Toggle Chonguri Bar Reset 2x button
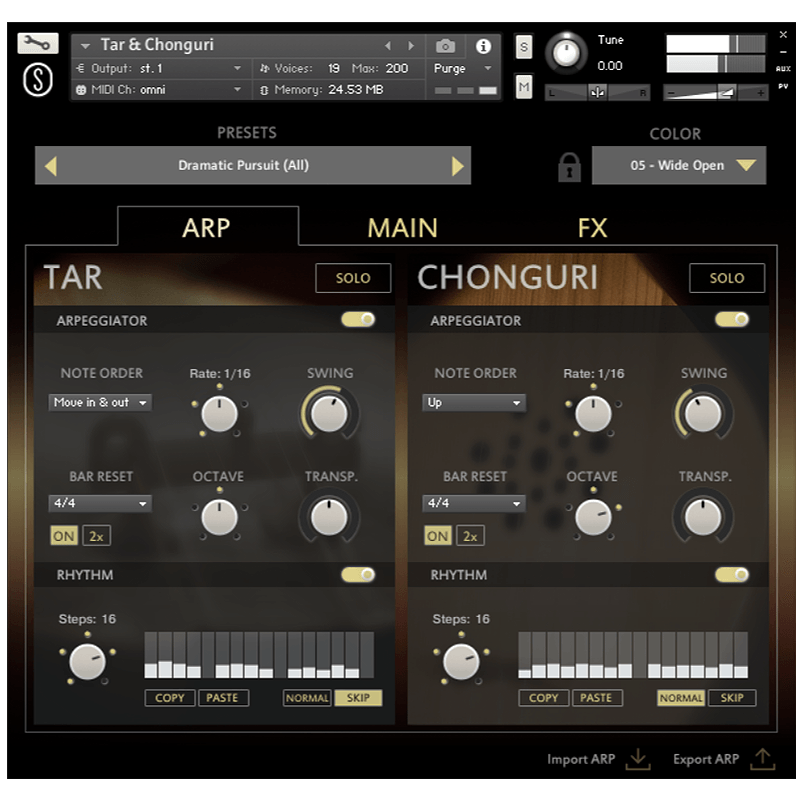The image size is (800, 800). point(470,536)
